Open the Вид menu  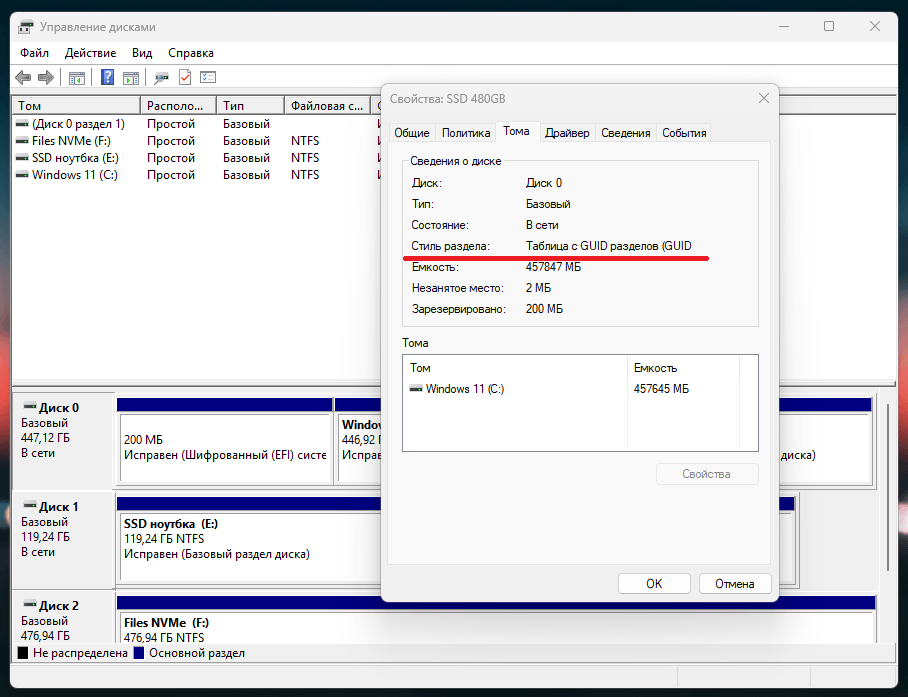(142, 53)
